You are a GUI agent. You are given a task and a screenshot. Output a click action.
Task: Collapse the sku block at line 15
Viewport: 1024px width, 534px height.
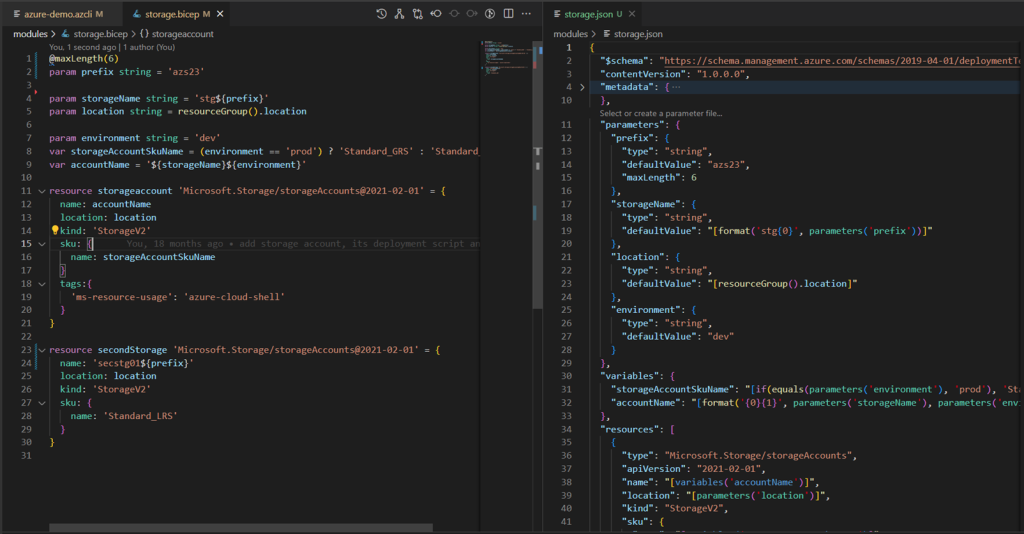click(x=41, y=243)
